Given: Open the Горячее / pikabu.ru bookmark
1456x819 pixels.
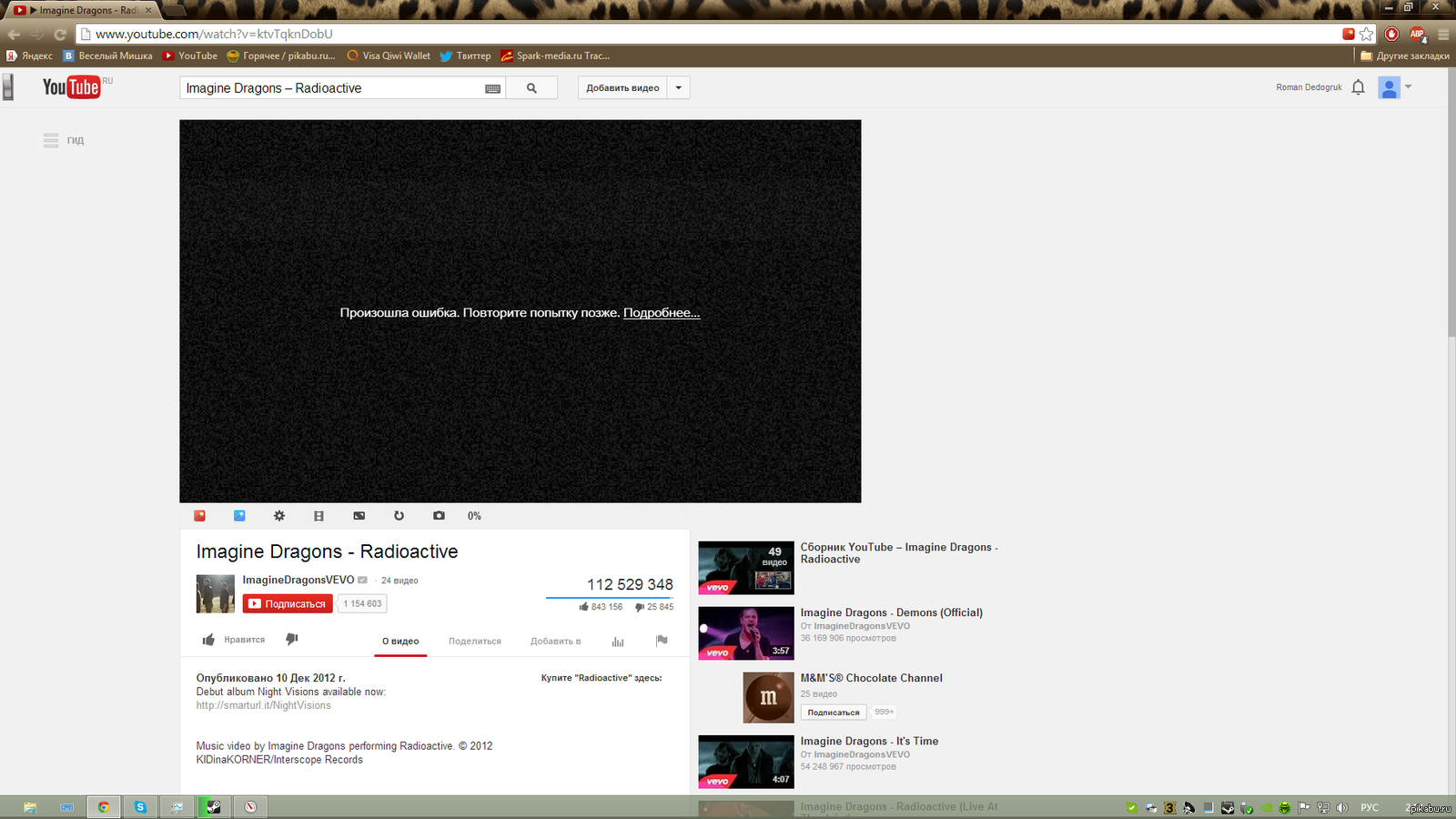Looking at the screenshot, I should pos(281,56).
